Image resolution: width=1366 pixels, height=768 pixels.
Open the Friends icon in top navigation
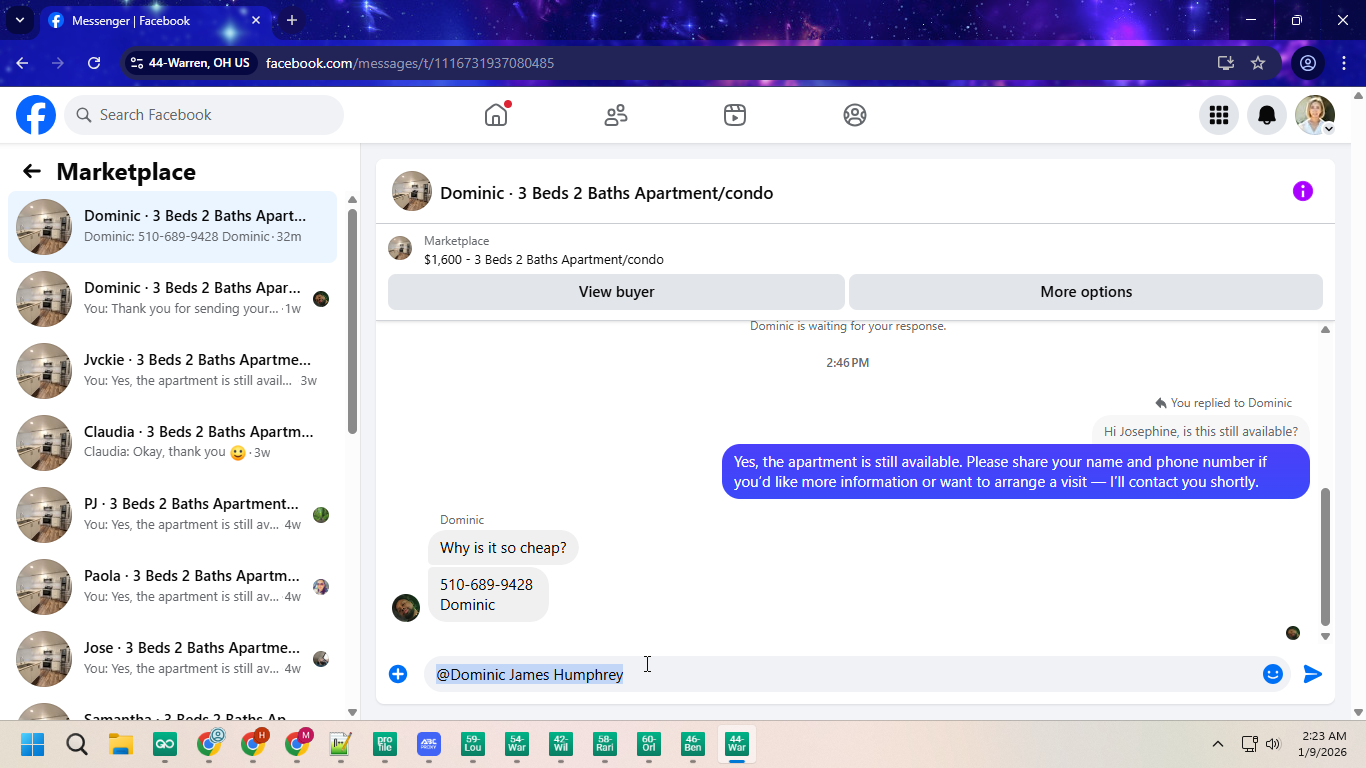(616, 115)
